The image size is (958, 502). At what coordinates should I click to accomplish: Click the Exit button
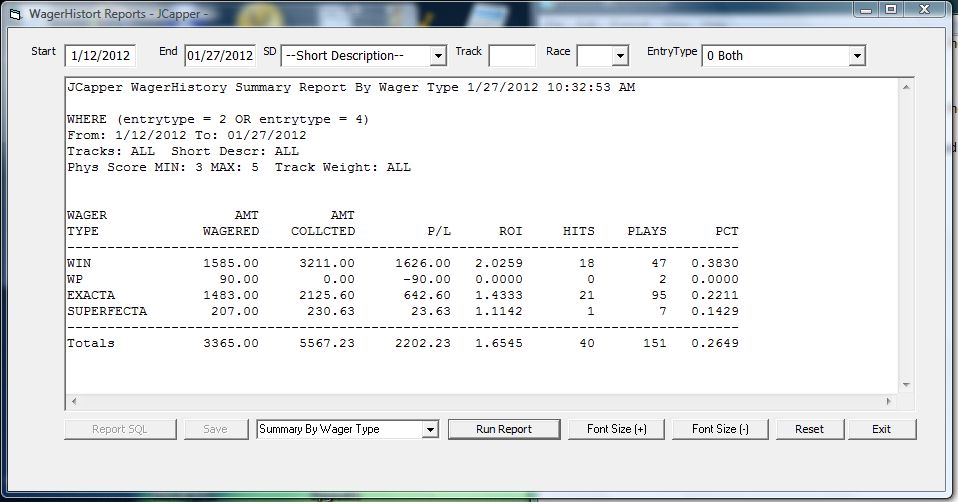tap(882, 429)
